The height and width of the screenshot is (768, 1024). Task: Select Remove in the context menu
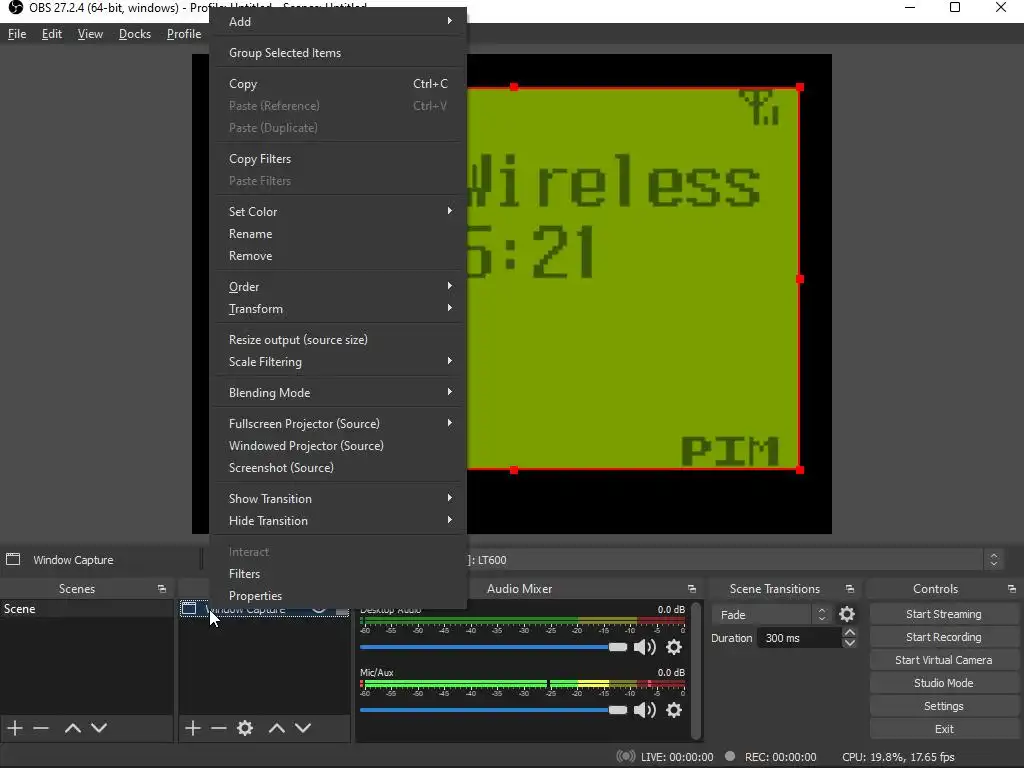click(x=340, y=256)
